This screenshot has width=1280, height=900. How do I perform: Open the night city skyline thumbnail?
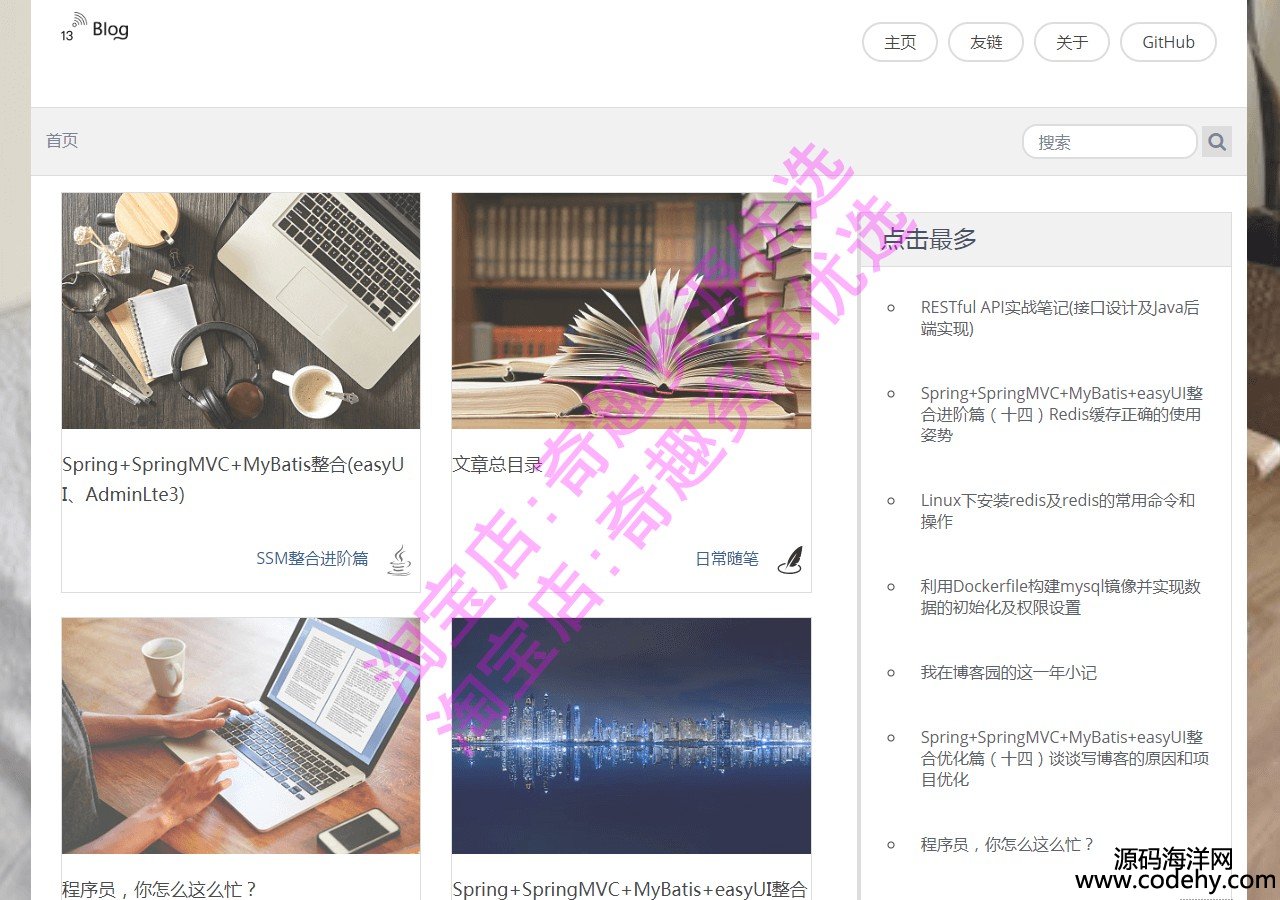pyautogui.click(x=631, y=736)
